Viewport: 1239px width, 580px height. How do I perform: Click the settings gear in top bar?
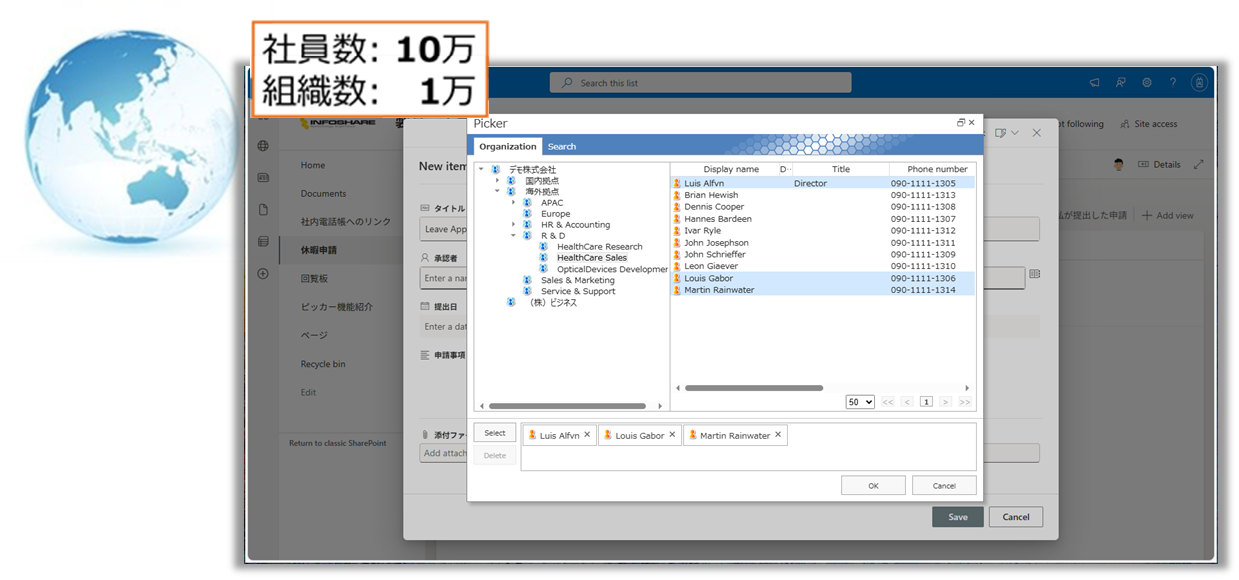click(1147, 83)
